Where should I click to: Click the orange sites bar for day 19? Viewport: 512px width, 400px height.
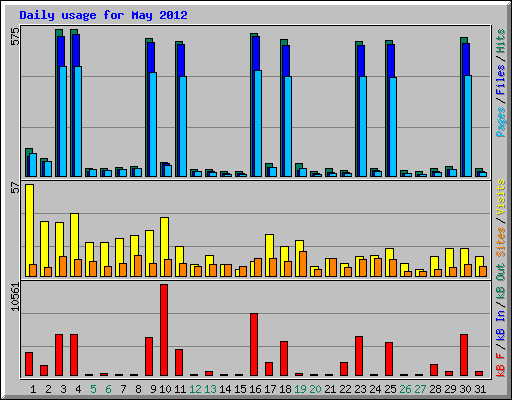(303, 264)
